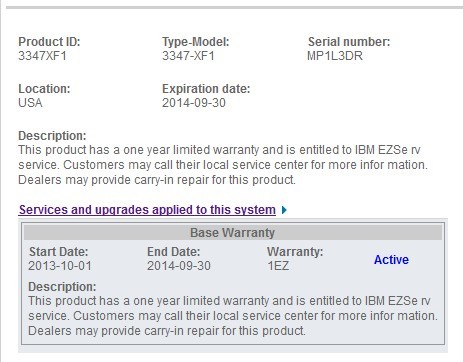Click the Serial number label
Viewport: 463px width, 362px height.
pyautogui.click(x=349, y=42)
